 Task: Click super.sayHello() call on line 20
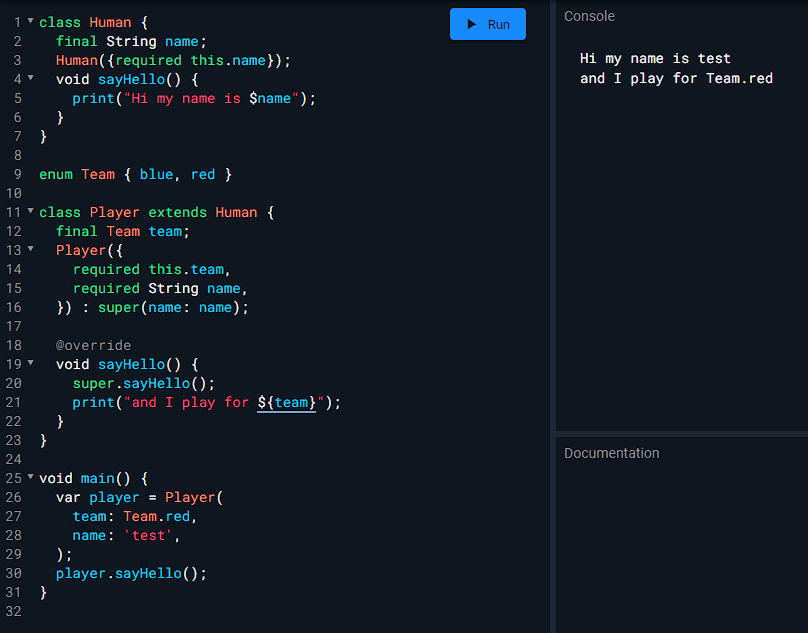click(143, 383)
